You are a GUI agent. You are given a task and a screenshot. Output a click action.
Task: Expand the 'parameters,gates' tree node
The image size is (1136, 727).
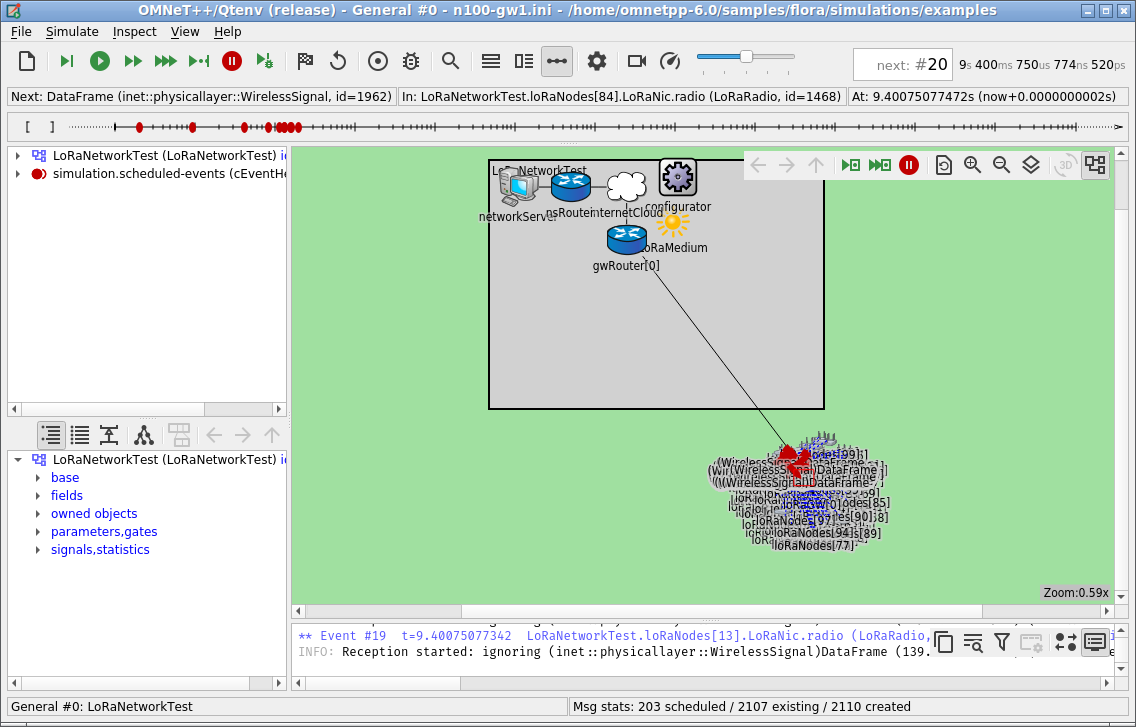click(x=38, y=531)
